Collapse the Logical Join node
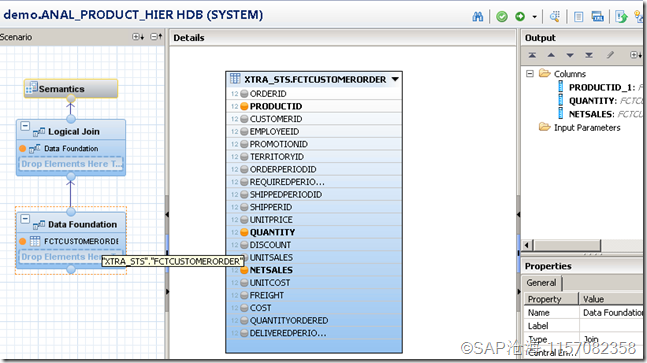 click(25, 126)
